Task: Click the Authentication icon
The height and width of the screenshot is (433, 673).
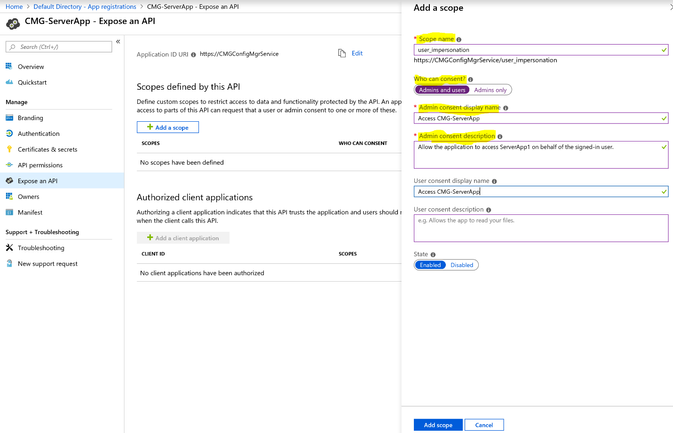Action: [x=9, y=133]
